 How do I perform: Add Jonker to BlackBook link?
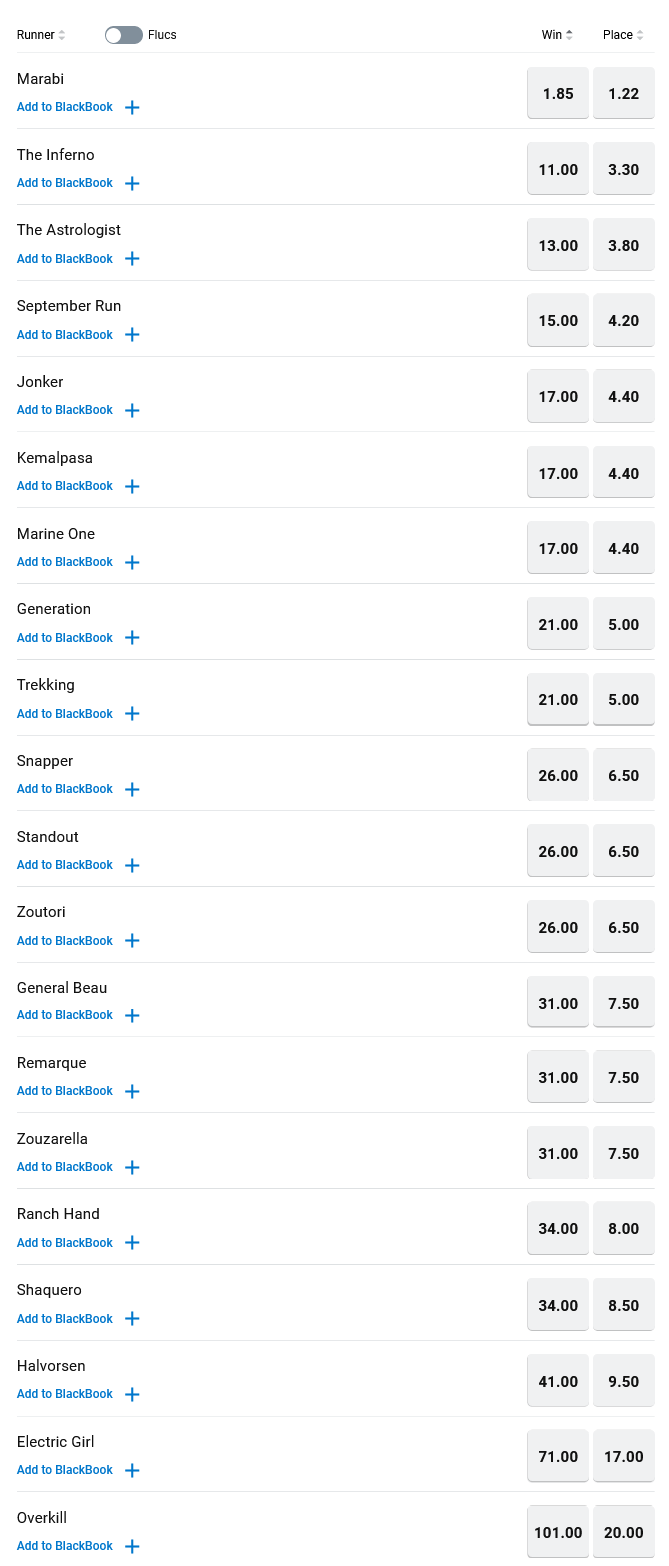point(65,410)
